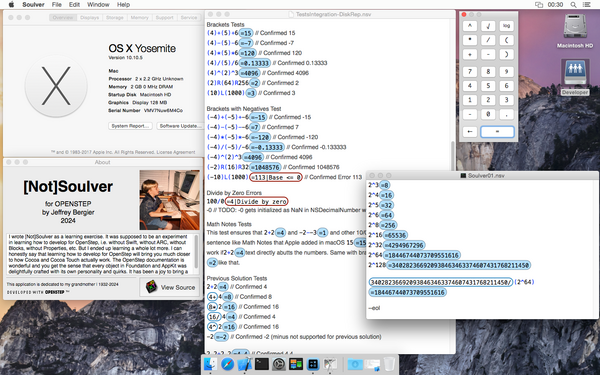Open the Window menu

[x=98, y=5]
